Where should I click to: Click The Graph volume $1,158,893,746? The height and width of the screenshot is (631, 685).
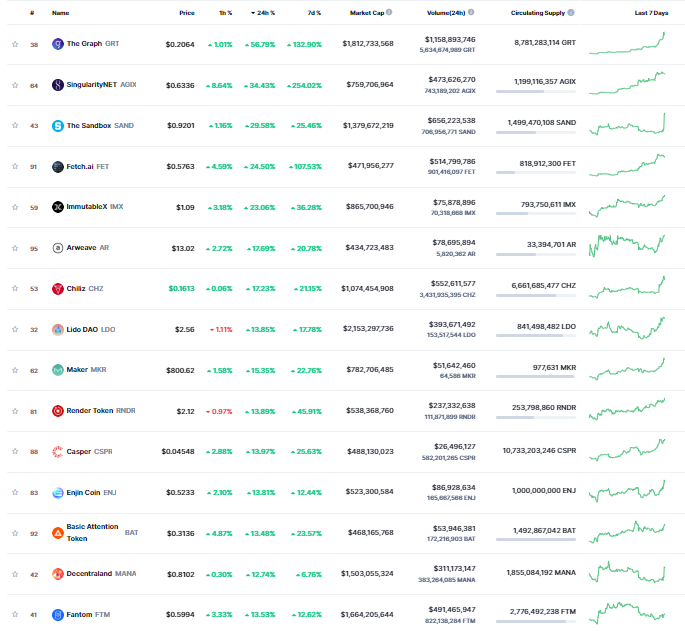pyautogui.click(x=450, y=40)
